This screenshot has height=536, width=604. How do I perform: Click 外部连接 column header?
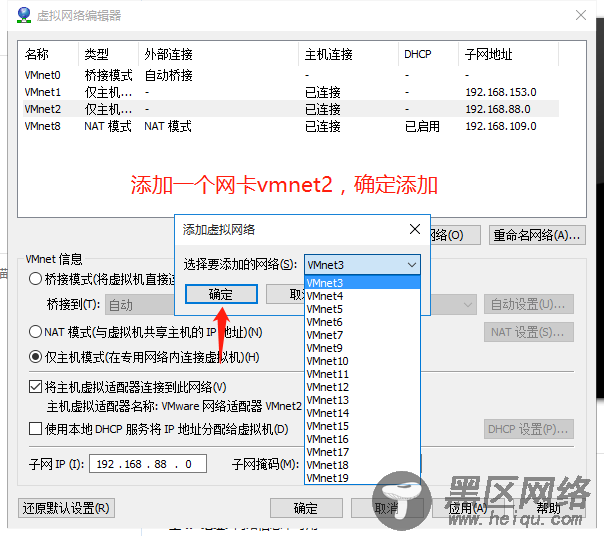(218, 54)
